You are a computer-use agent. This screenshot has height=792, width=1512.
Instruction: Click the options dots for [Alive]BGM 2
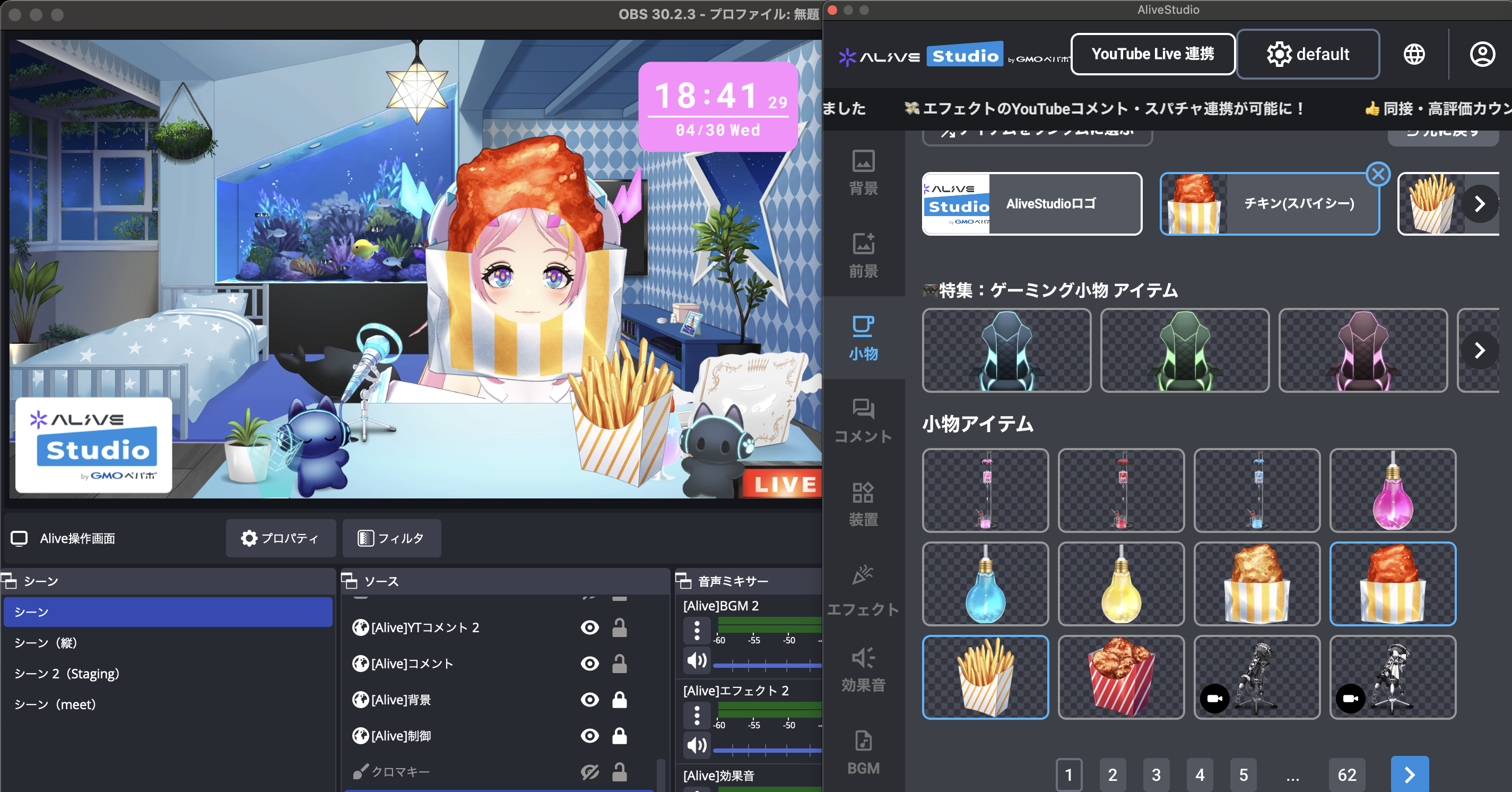[697, 631]
